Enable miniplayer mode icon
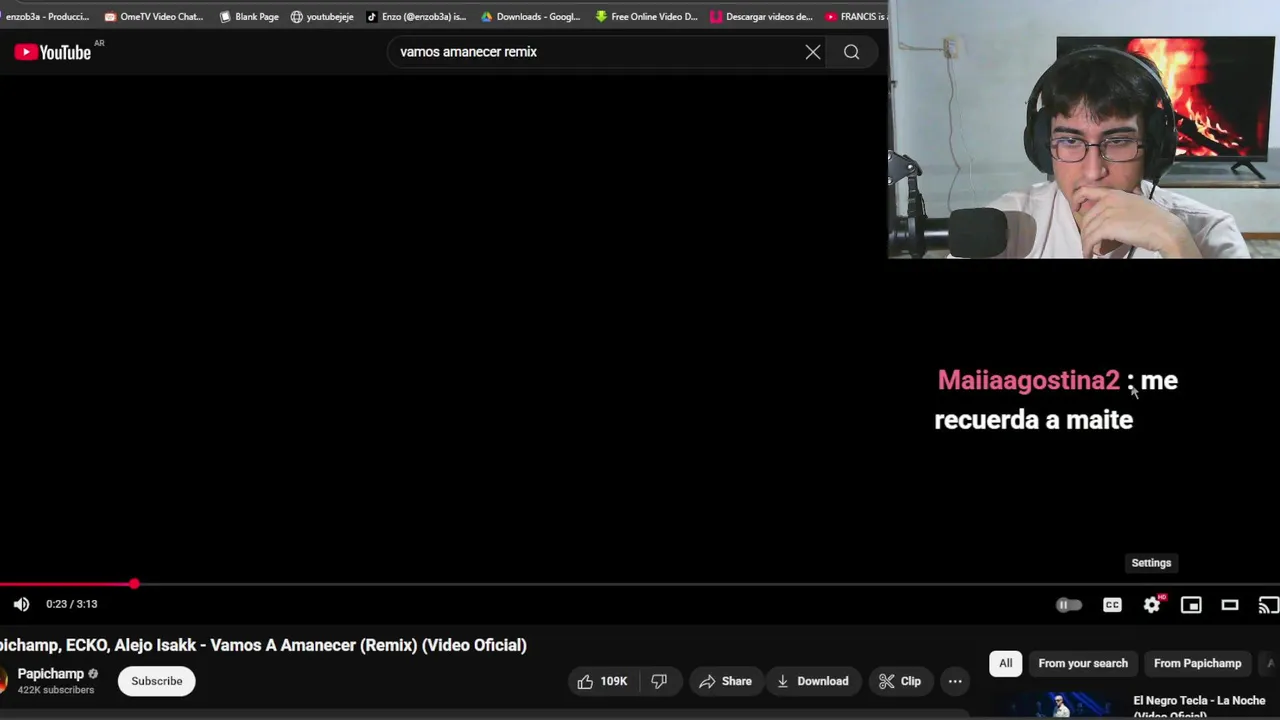This screenshot has height=720, width=1280. pos(1191,605)
